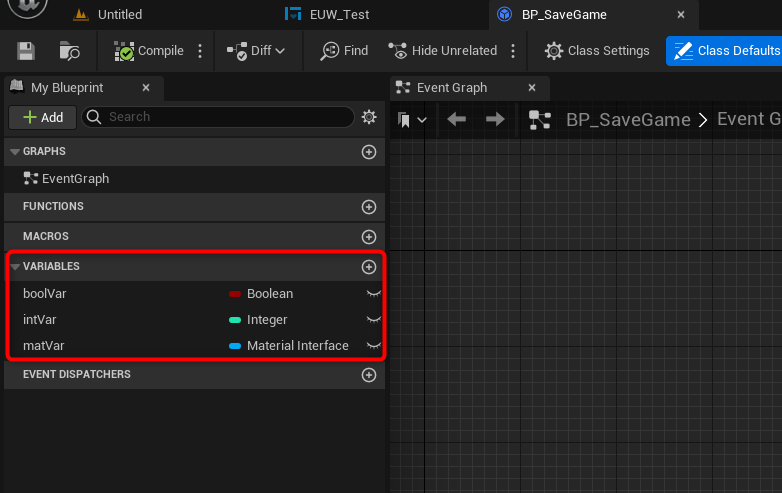The image size is (782, 493).
Task: Open Class Settings
Action: coord(597,51)
